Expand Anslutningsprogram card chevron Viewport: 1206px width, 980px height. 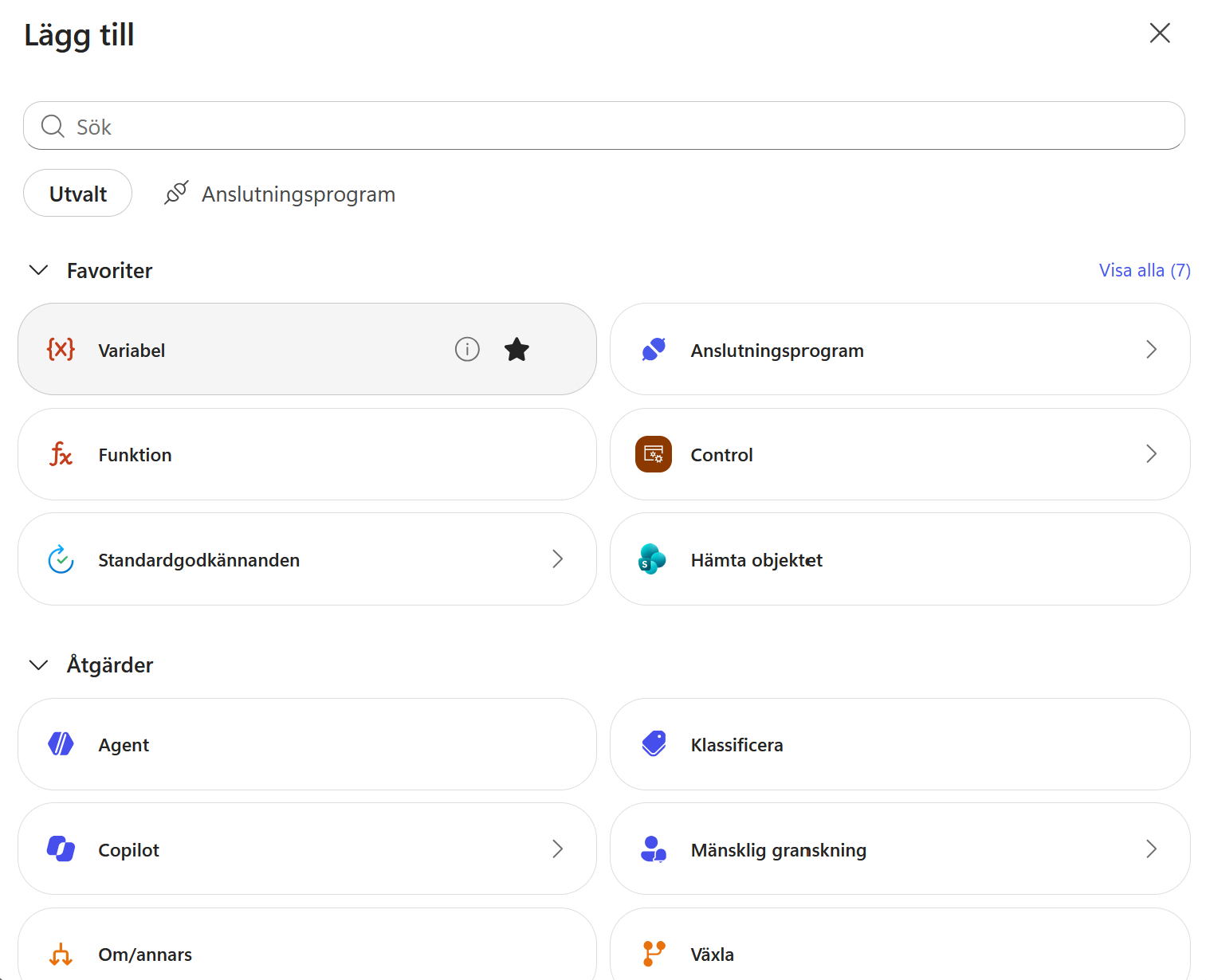[x=1151, y=349]
